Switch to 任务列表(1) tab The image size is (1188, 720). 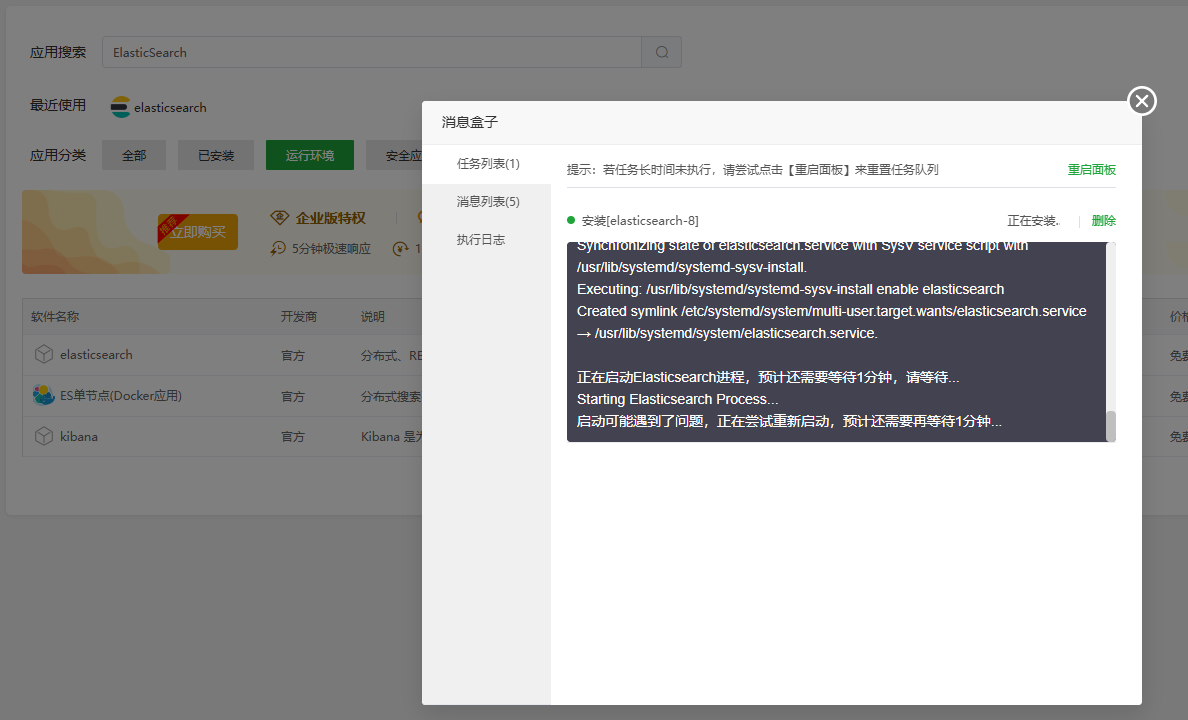coord(488,164)
